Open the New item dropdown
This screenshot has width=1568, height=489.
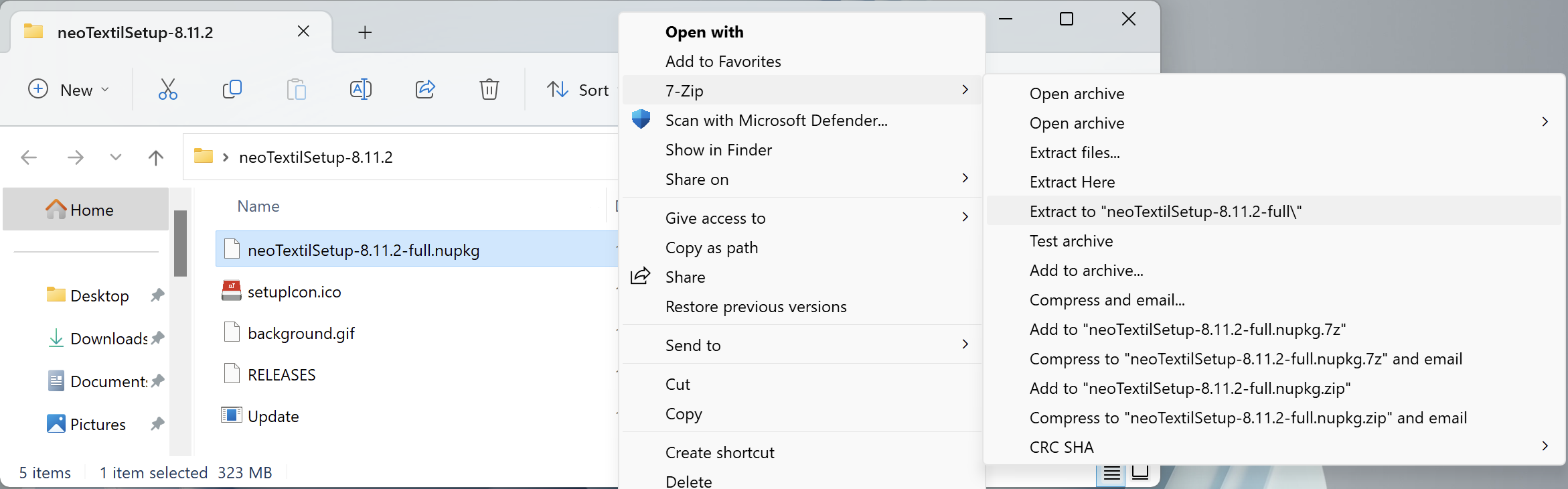(68, 90)
